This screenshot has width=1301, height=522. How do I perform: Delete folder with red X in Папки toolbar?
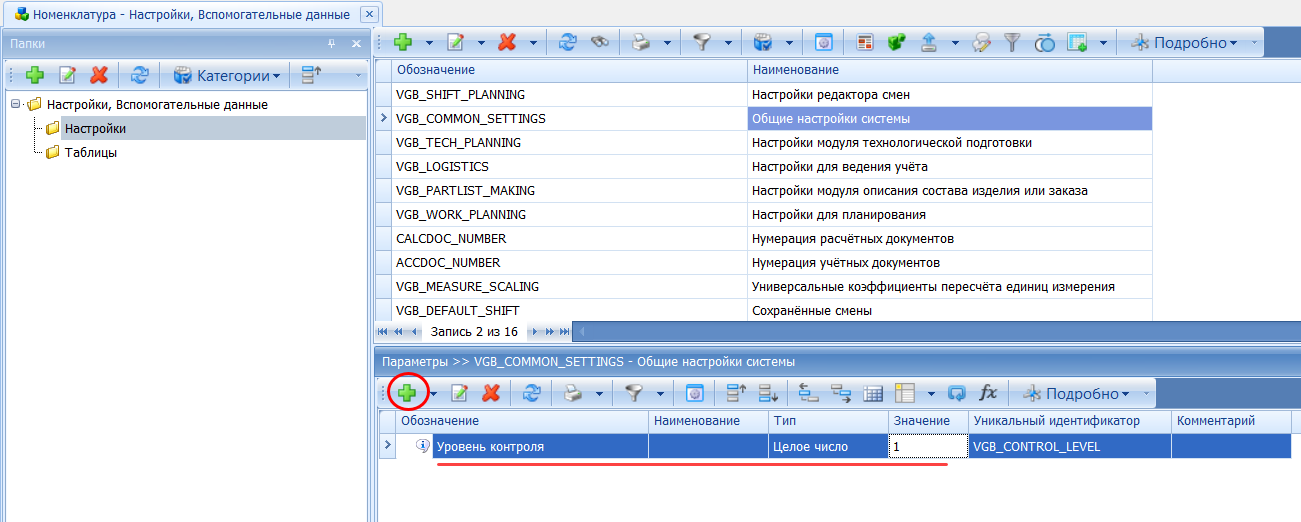[98, 75]
